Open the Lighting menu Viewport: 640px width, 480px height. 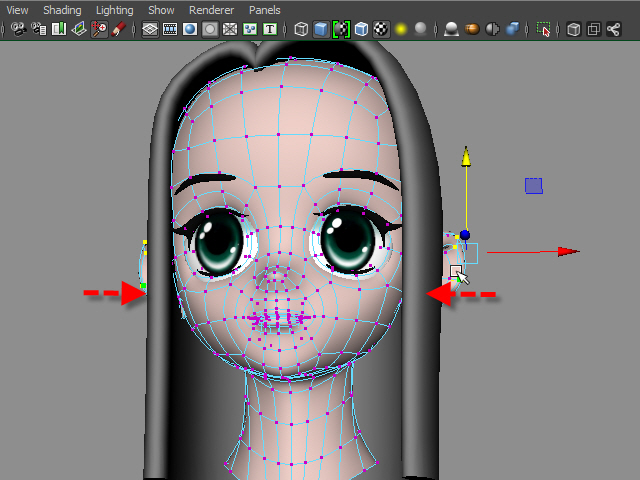pos(114,10)
